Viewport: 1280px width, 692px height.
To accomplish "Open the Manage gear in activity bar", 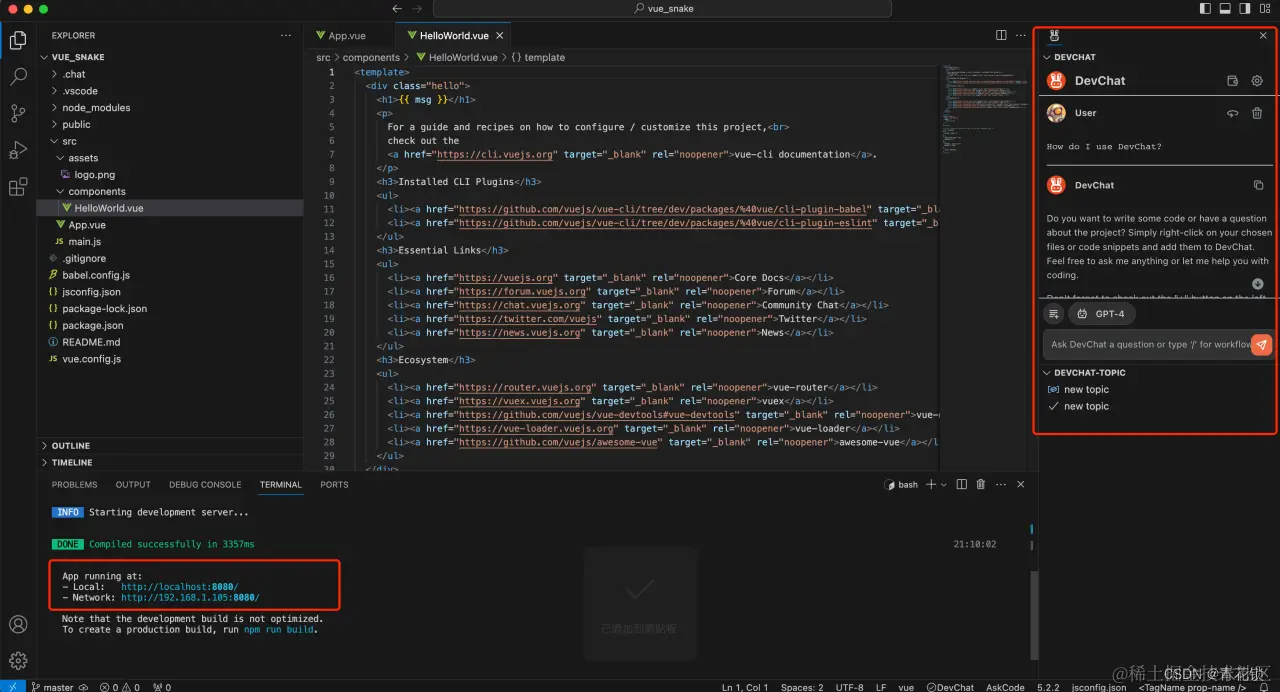I will pos(18,661).
